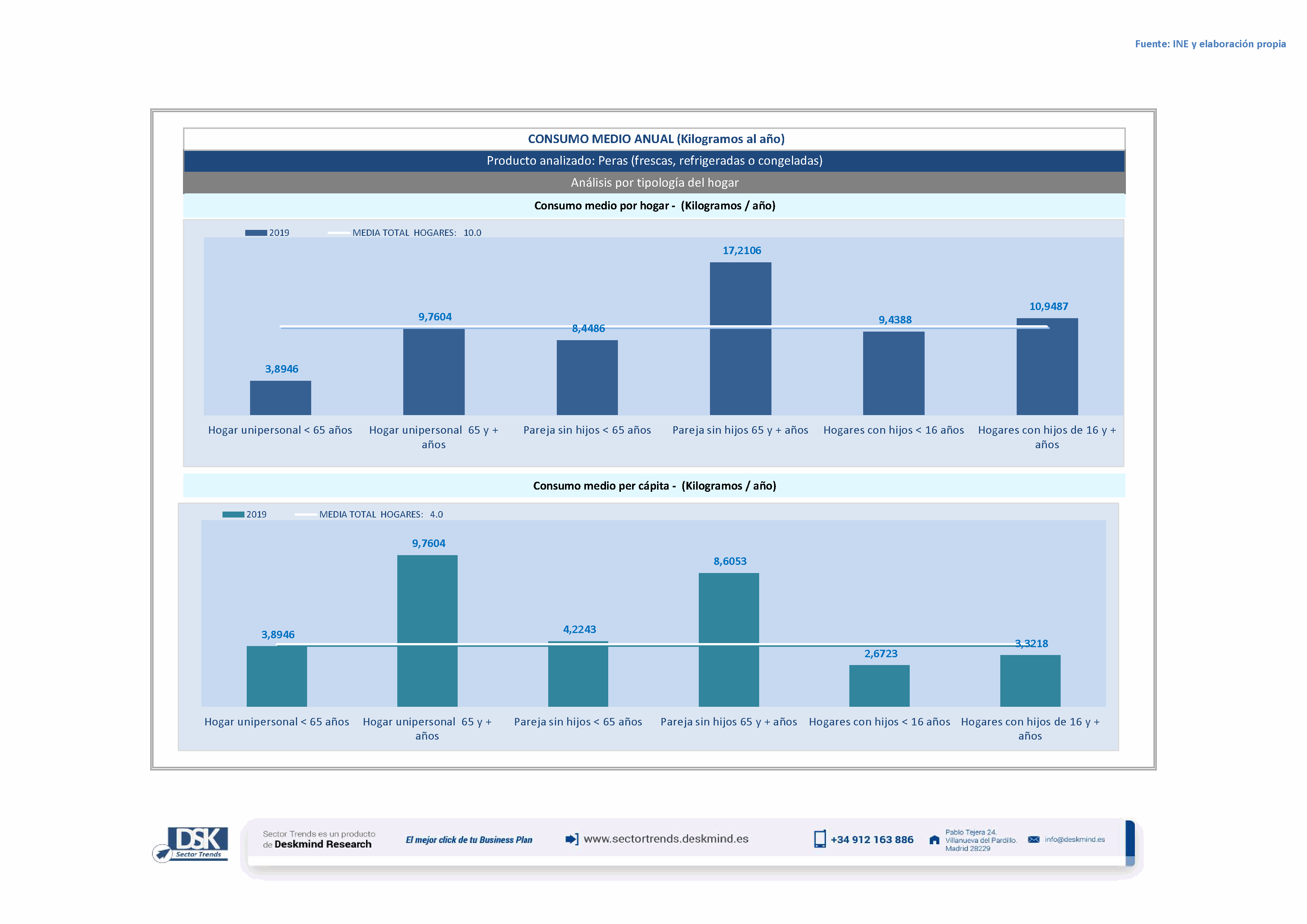Screen dimensions: 1307x924
Task: Click the teal 2,6723 bar
Action: [x=879, y=686]
